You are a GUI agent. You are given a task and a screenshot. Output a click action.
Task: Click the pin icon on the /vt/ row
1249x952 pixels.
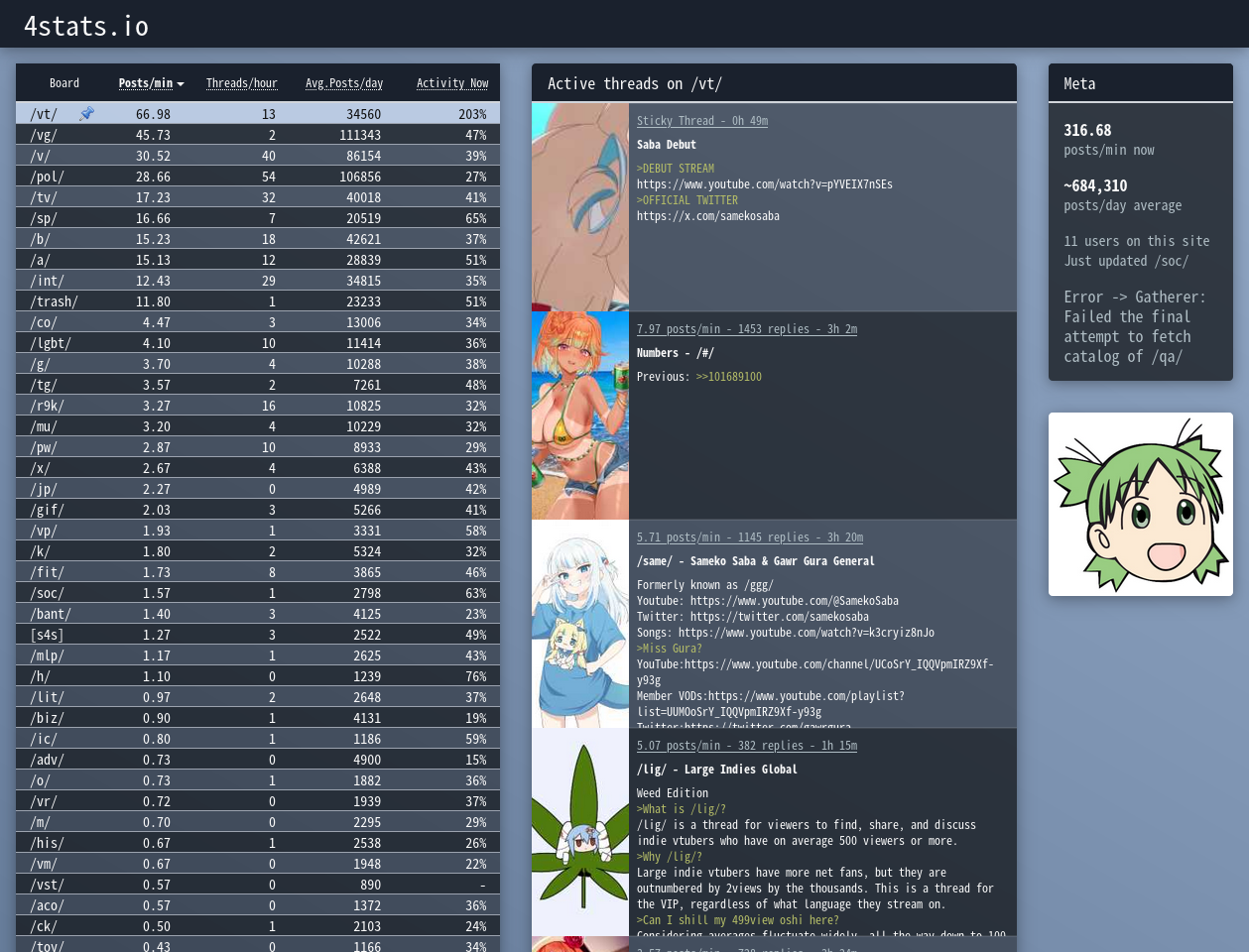point(86,114)
